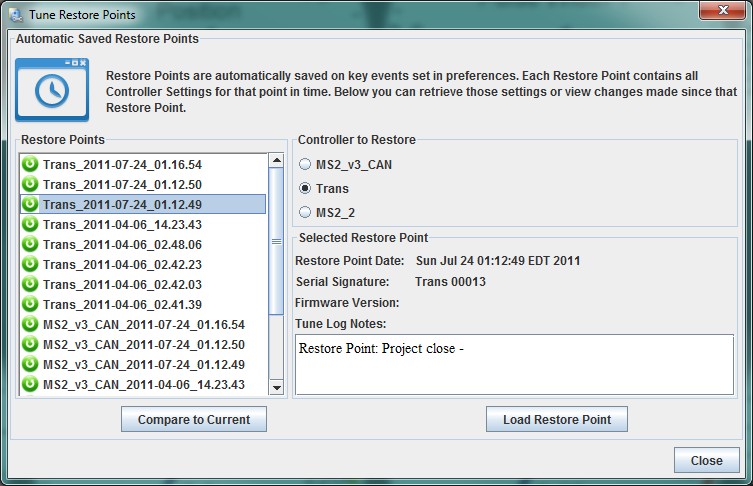Click the Firmware Version label
Image resolution: width=753 pixels, height=486 pixels.
click(347, 303)
